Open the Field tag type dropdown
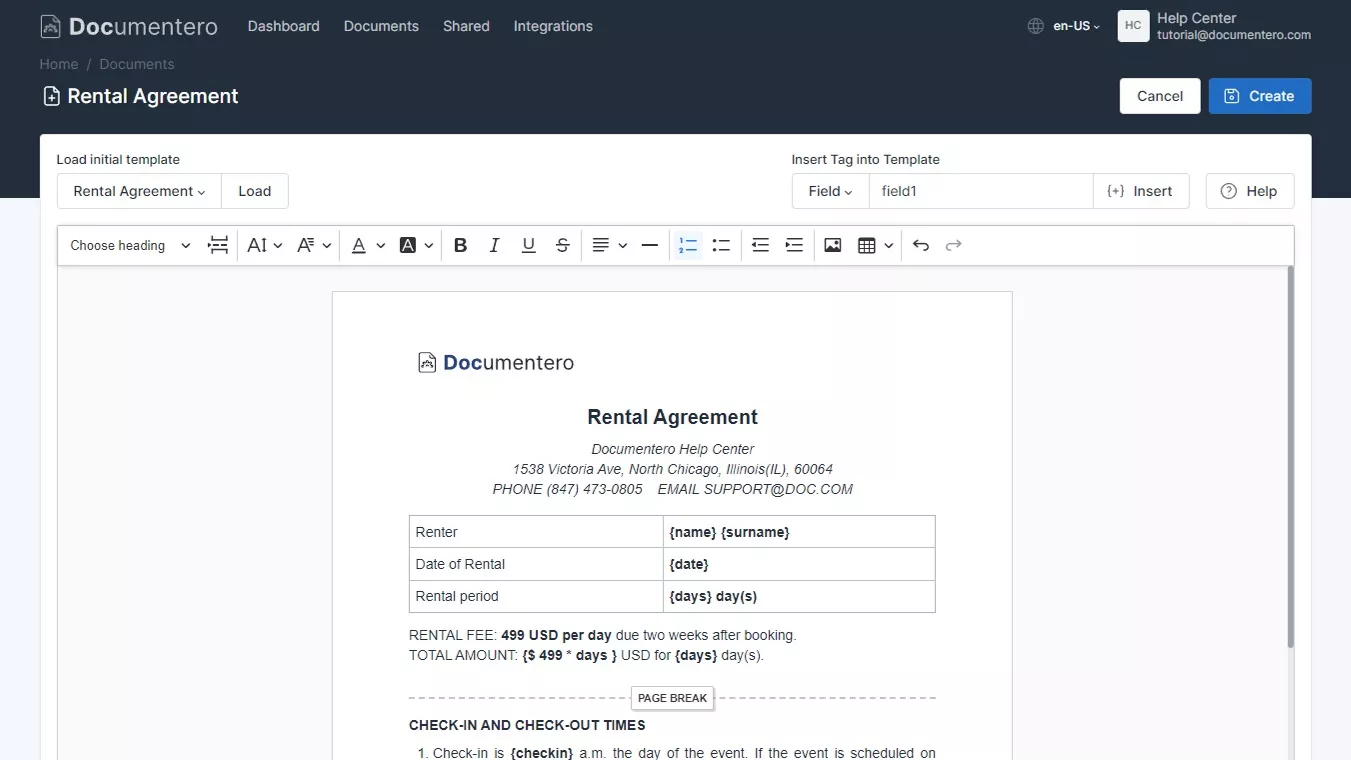Screen dimensions: 1351x760 click(x=830, y=191)
